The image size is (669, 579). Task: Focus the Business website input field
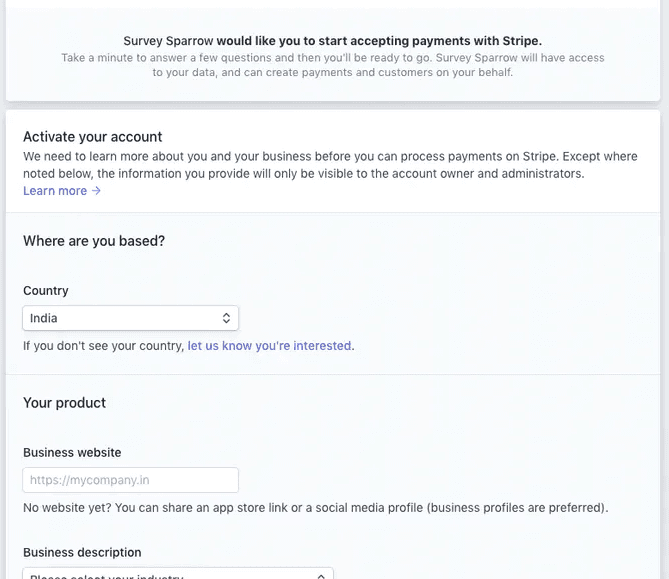[x=130, y=480]
